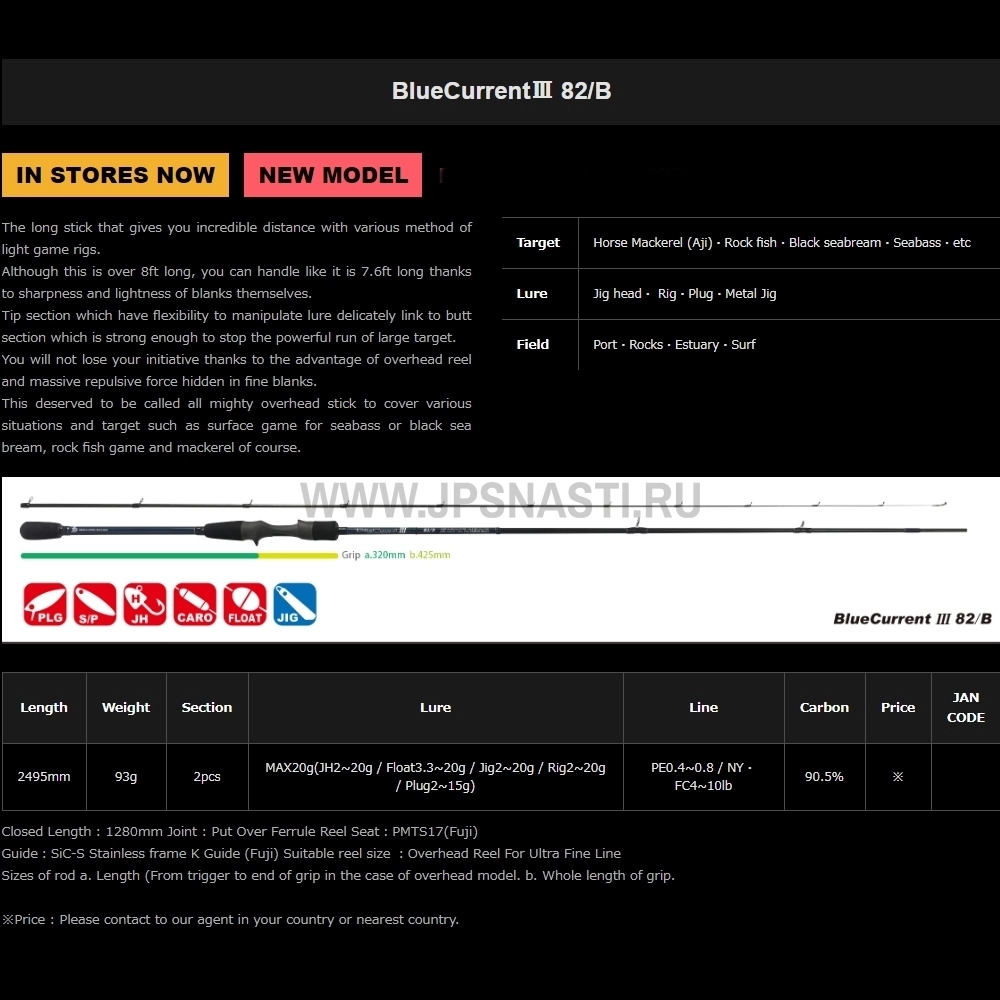The height and width of the screenshot is (1000, 1000).
Task: Click the Field row label
Action: coord(533,344)
